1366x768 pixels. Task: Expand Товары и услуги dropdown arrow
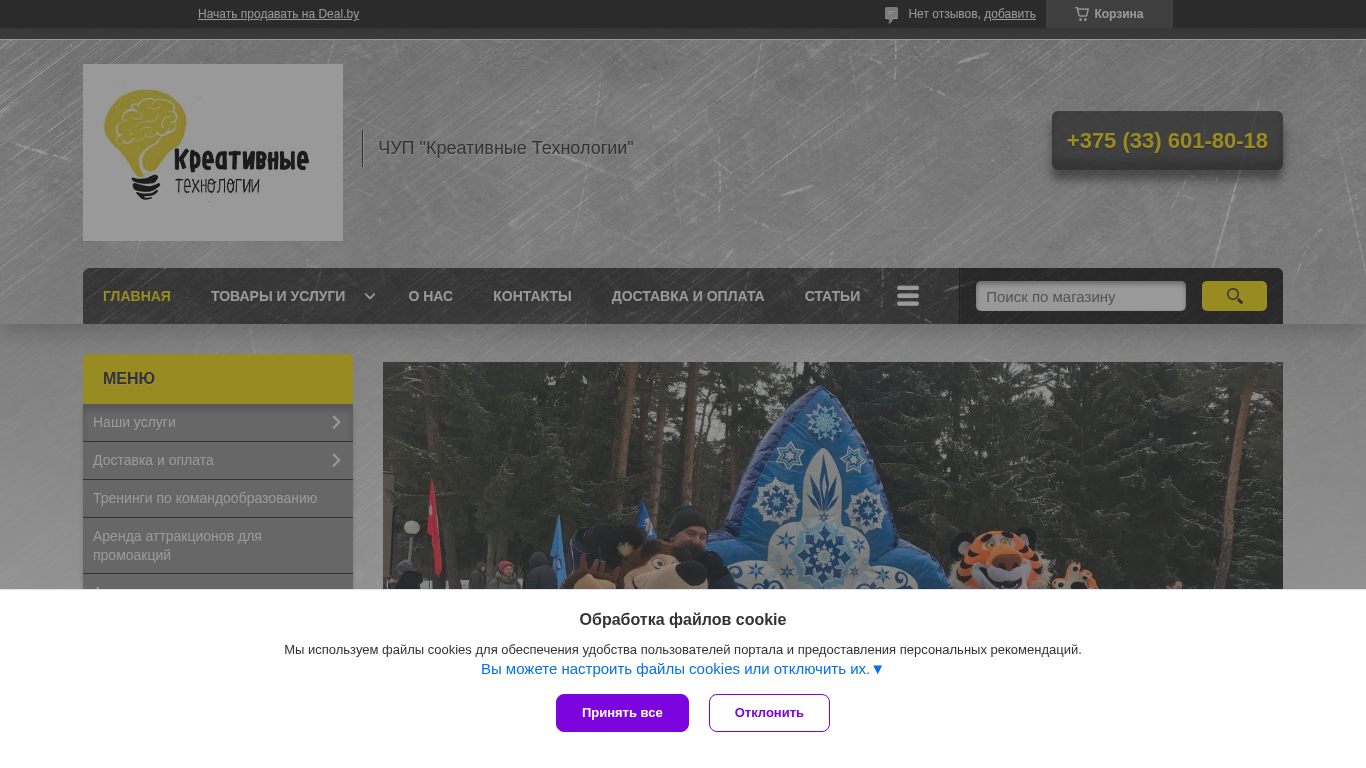pos(370,296)
